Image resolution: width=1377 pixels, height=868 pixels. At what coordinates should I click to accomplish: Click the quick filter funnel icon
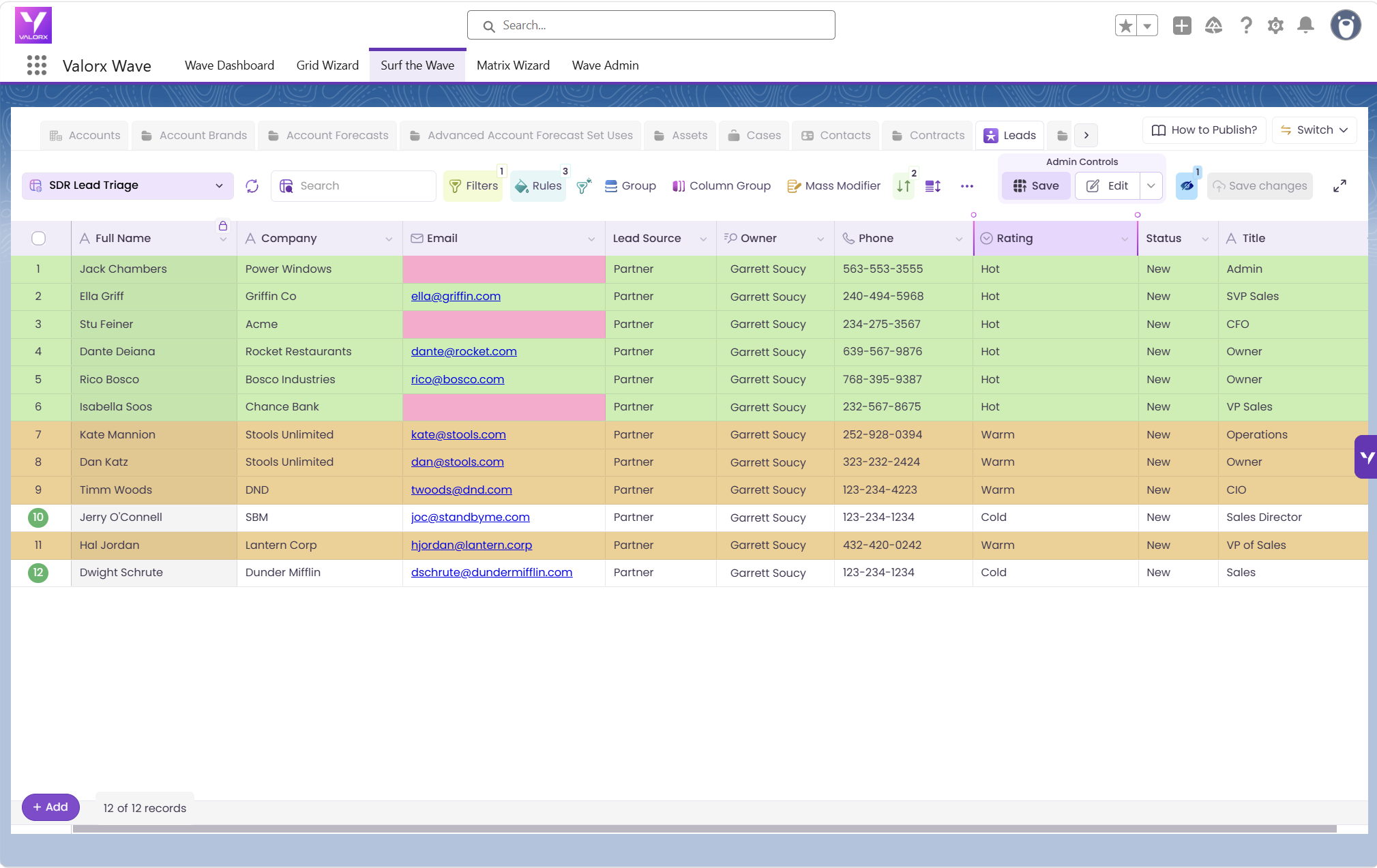pyautogui.click(x=584, y=186)
